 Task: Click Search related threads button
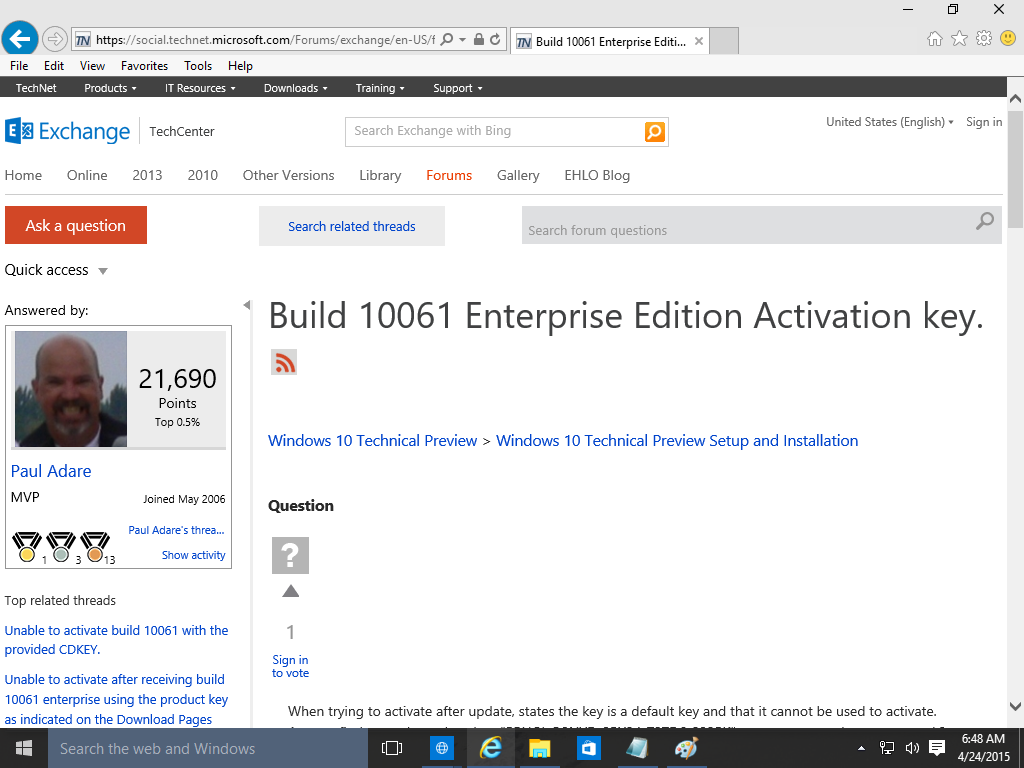(x=352, y=227)
